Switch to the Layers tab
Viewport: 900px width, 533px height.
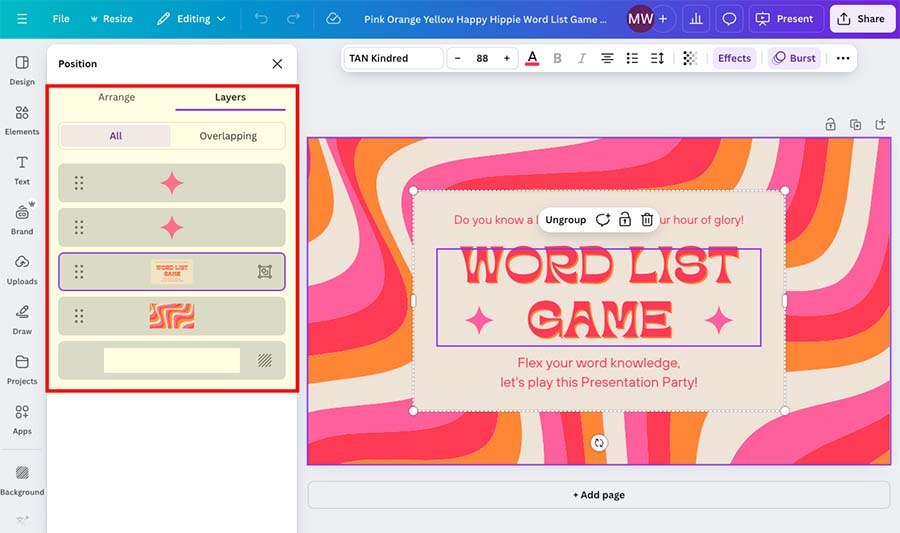pyautogui.click(x=230, y=98)
